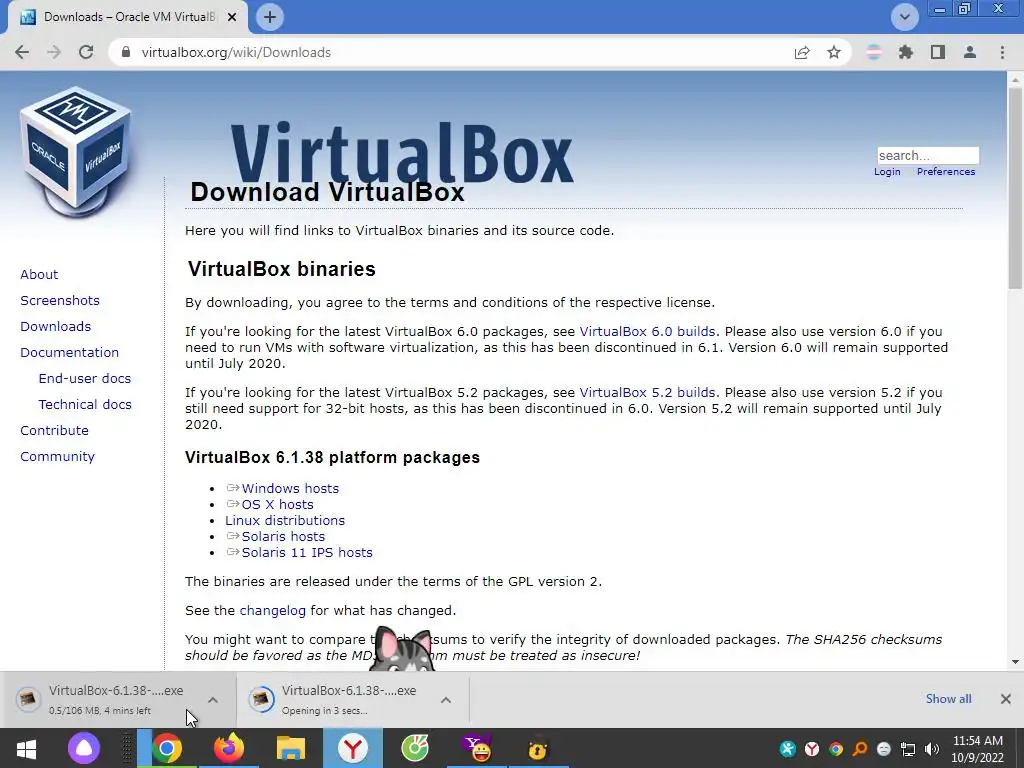Viewport: 1024px width, 768px height.
Task: Open the yellow padlock taskbar icon
Action: pos(537,748)
